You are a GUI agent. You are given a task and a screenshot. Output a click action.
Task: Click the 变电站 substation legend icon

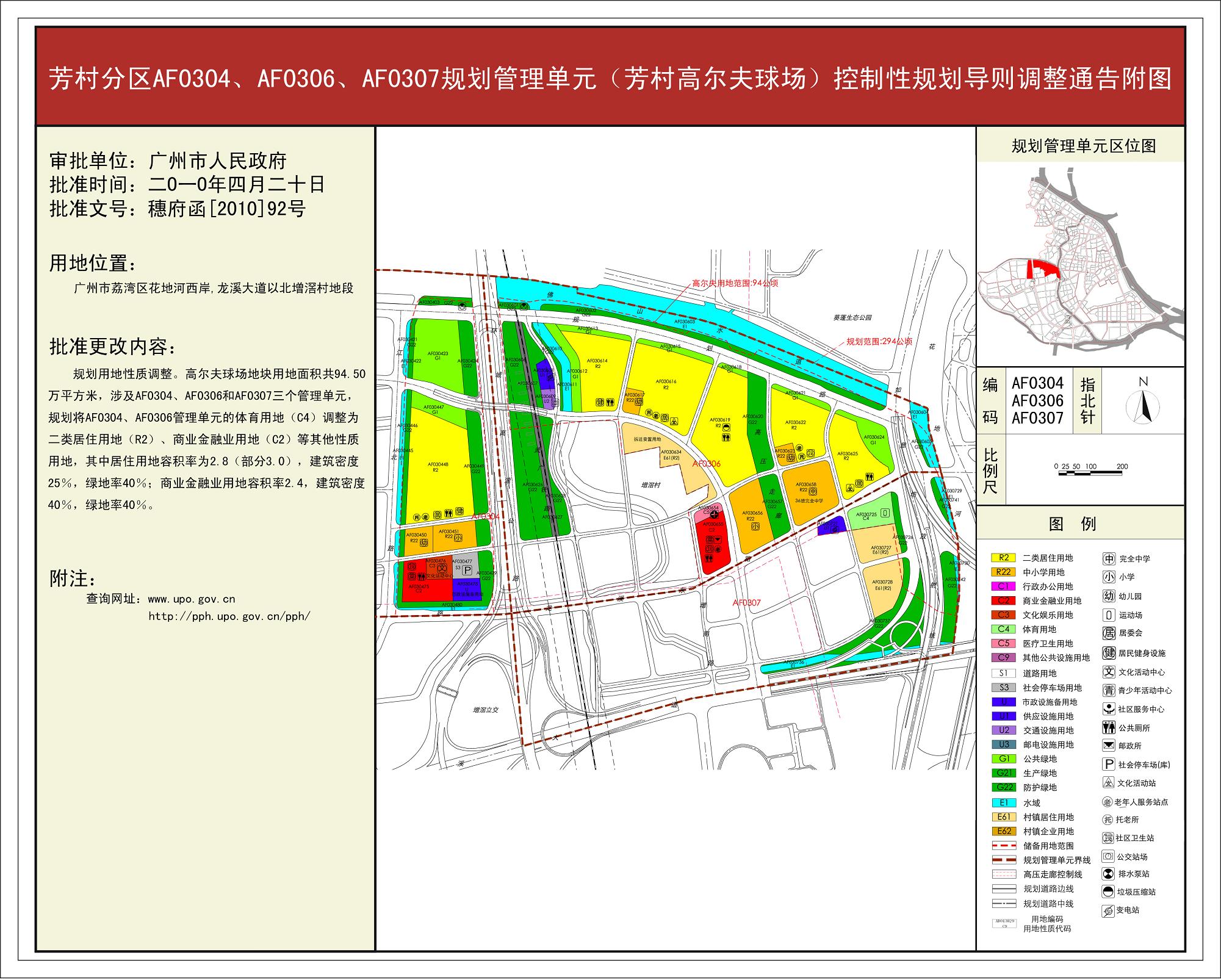point(1108,910)
